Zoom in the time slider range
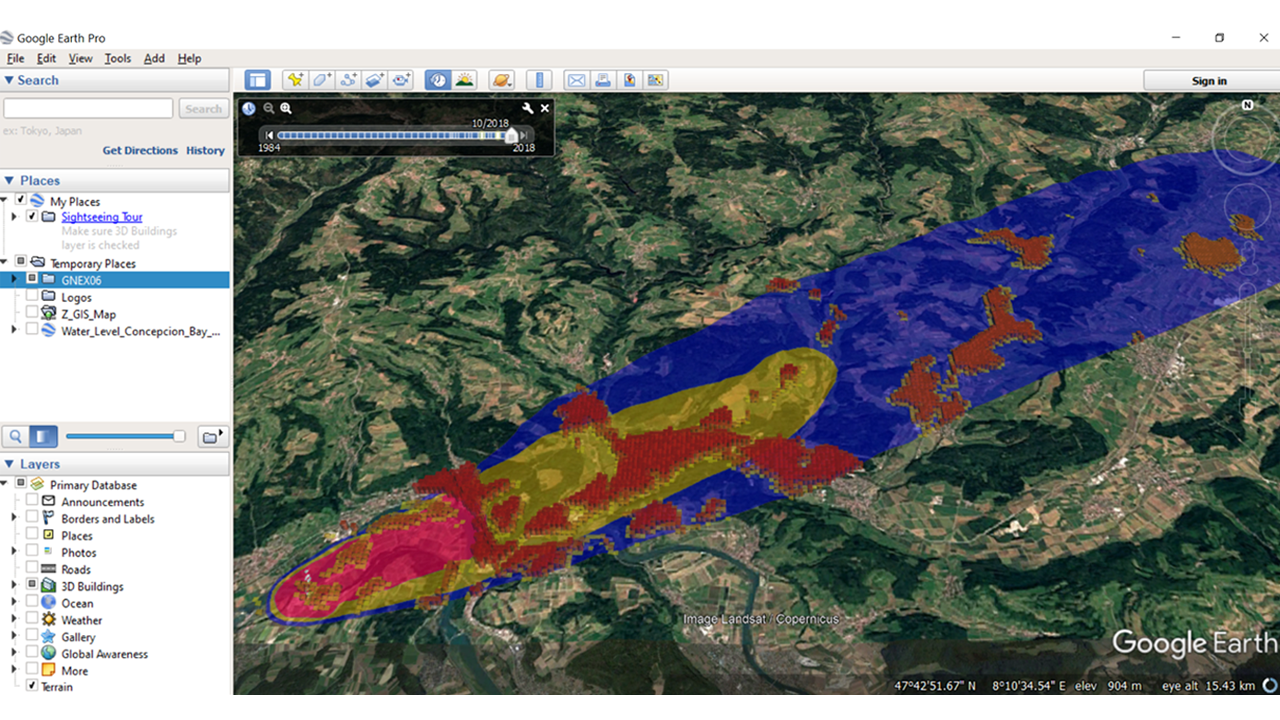This screenshot has height=720, width=1280. (286, 108)
